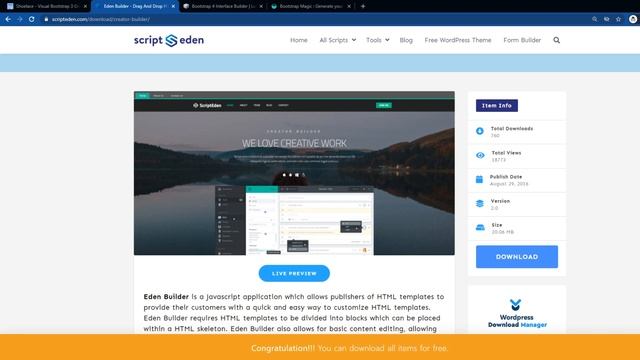Click the 'Wordpress Download Manager' text
640x360 pixels.
click(x=517, y=321)
